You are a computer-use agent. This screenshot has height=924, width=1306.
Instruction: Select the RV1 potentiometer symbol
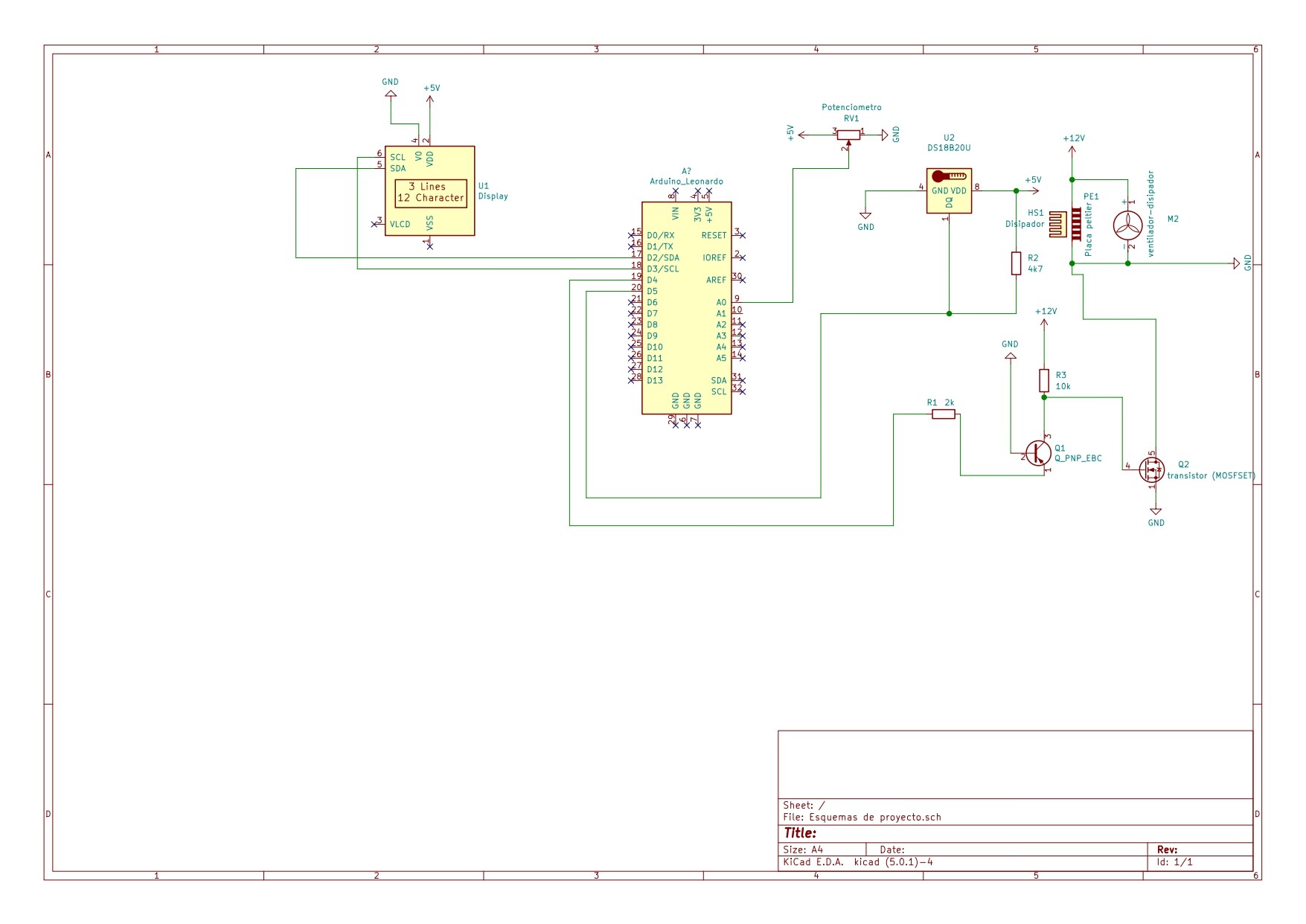(x=848, y=134)
